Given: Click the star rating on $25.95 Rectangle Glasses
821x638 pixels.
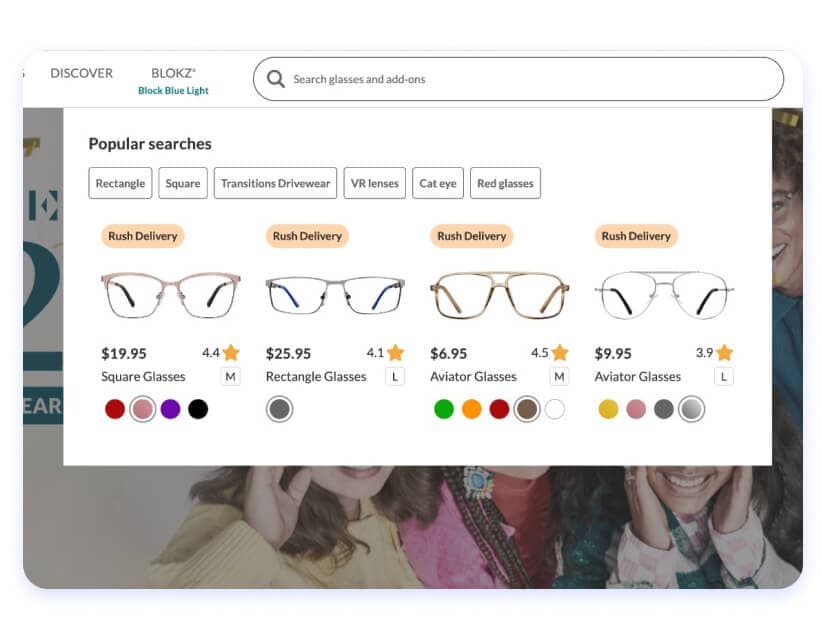Looking at the screenshot, I should [395, 353].
